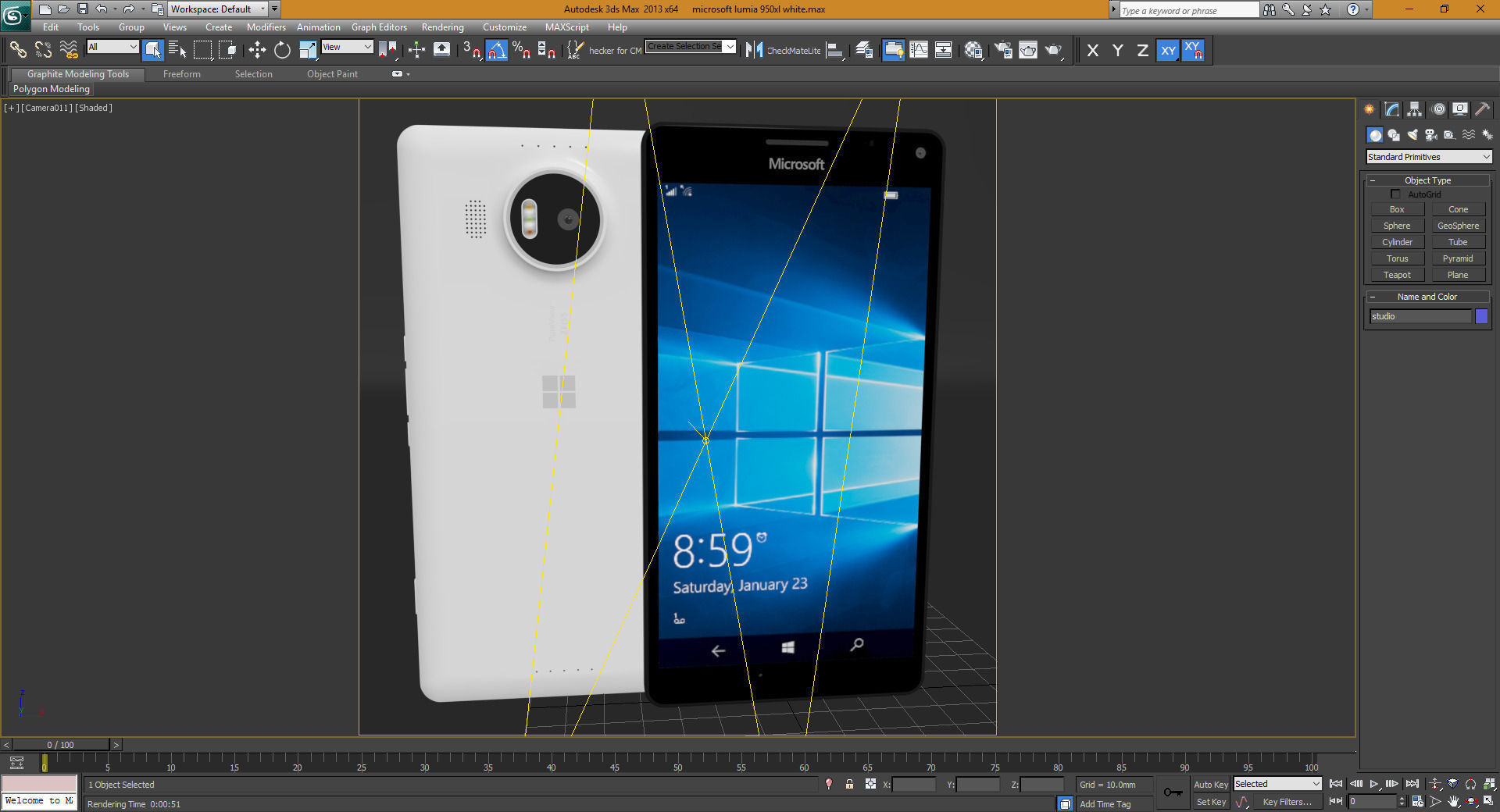
Task: Open the Modify command panel tab
Action: coord(1391,109)
